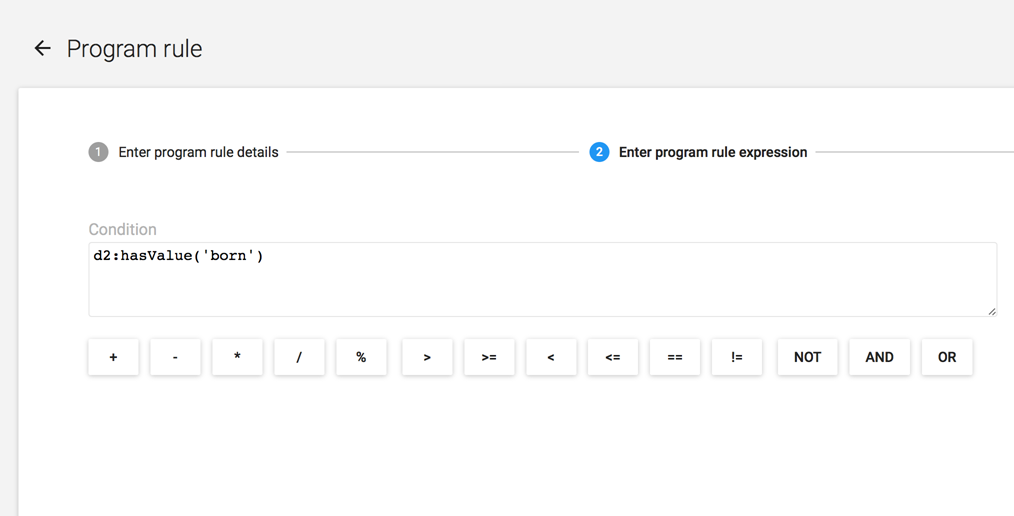
Task: Insert the equals comparison operator
Action: [675, 357]
